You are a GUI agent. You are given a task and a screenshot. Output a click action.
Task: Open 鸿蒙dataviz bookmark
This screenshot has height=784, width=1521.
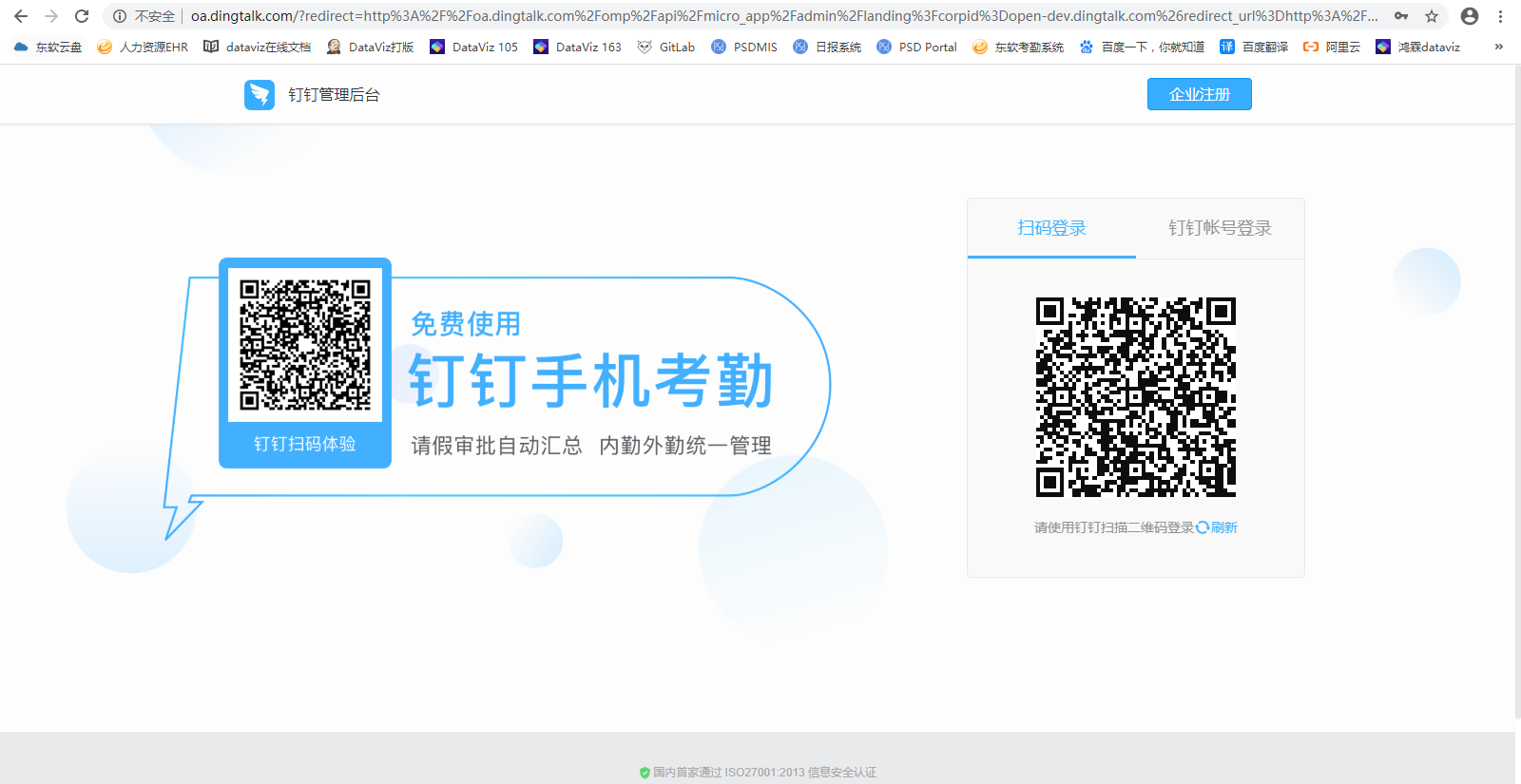1418,47
